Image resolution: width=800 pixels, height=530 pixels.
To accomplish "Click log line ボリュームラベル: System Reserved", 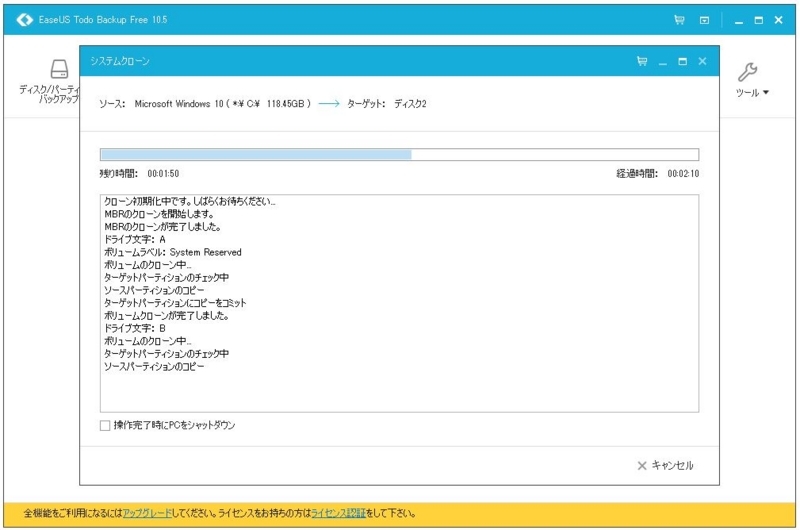I will pyautogui.click(x=172, y=252).
